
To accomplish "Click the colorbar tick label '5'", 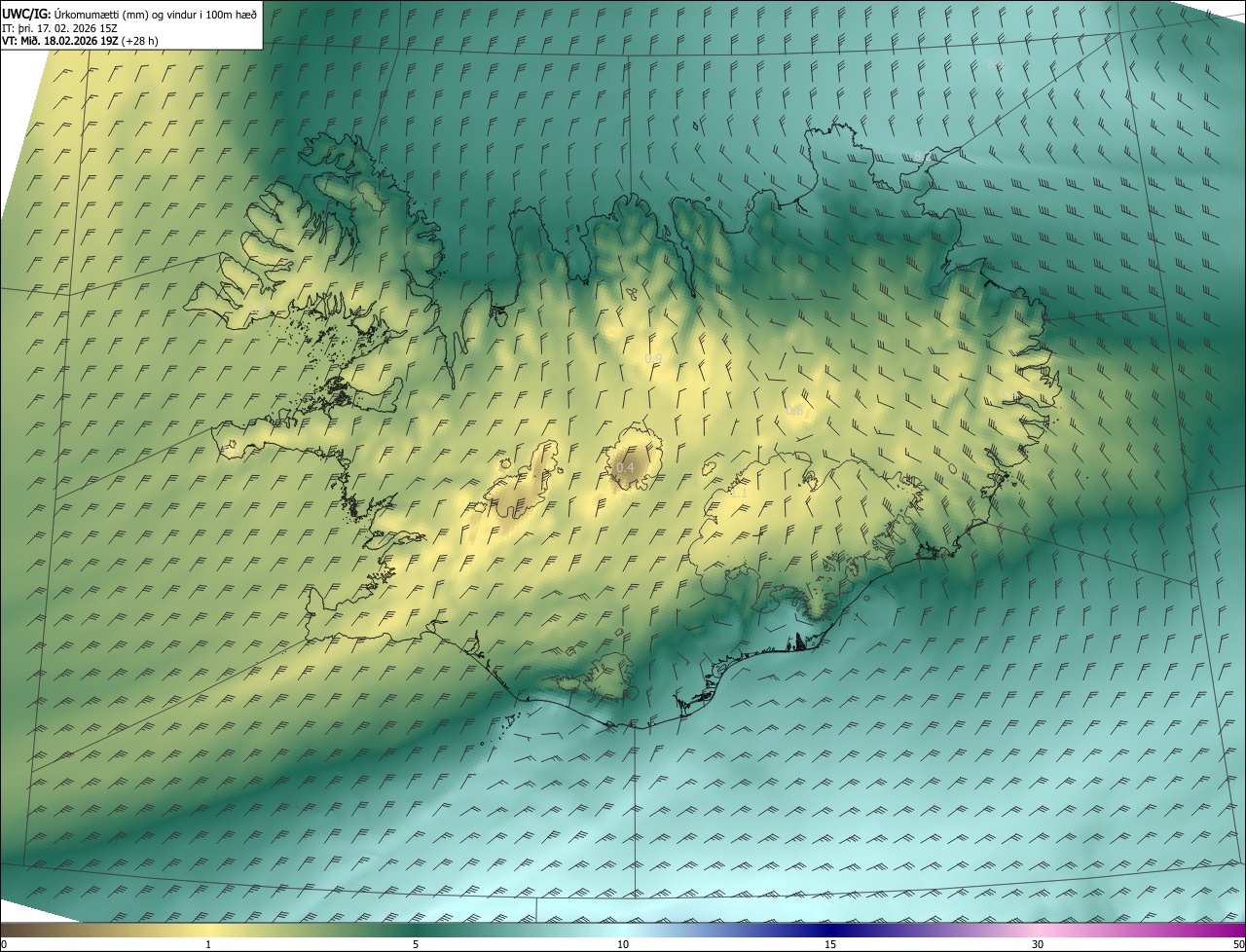I will coord(416,945).
